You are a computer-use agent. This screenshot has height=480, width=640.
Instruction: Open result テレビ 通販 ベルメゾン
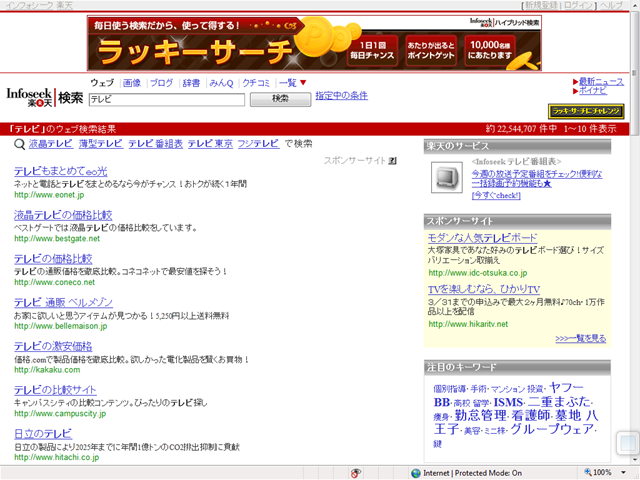63,302
